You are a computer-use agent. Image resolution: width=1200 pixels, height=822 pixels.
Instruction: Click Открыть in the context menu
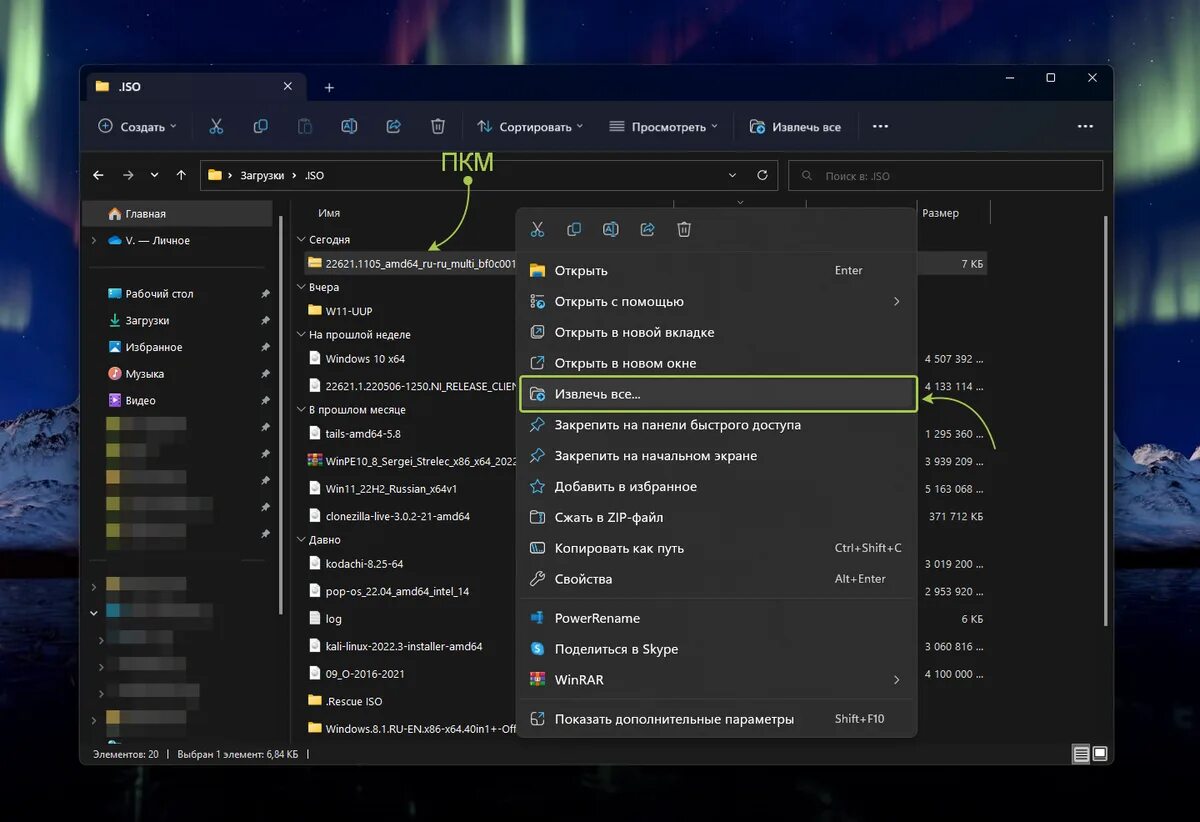(716, 270)
